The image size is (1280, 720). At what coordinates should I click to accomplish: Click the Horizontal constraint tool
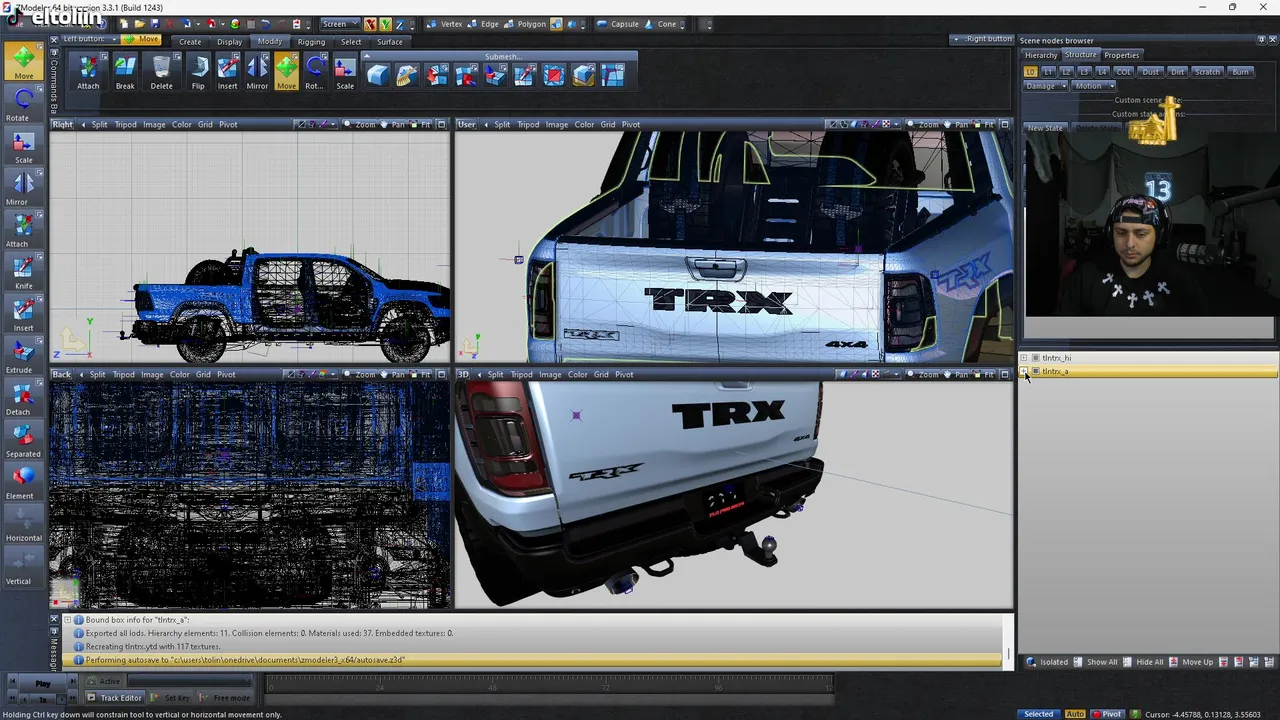tap(23, 524)
